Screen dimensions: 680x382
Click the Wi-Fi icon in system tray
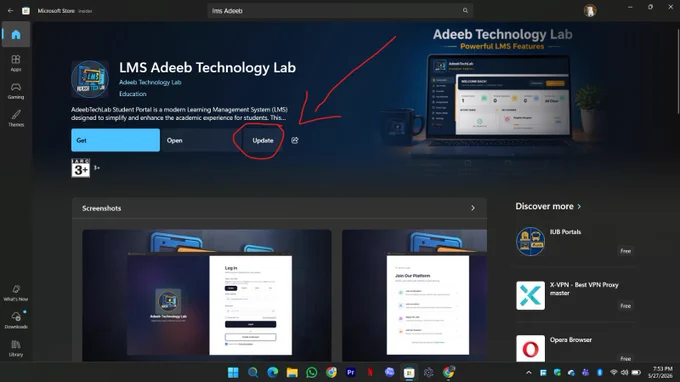coord(613,372)
